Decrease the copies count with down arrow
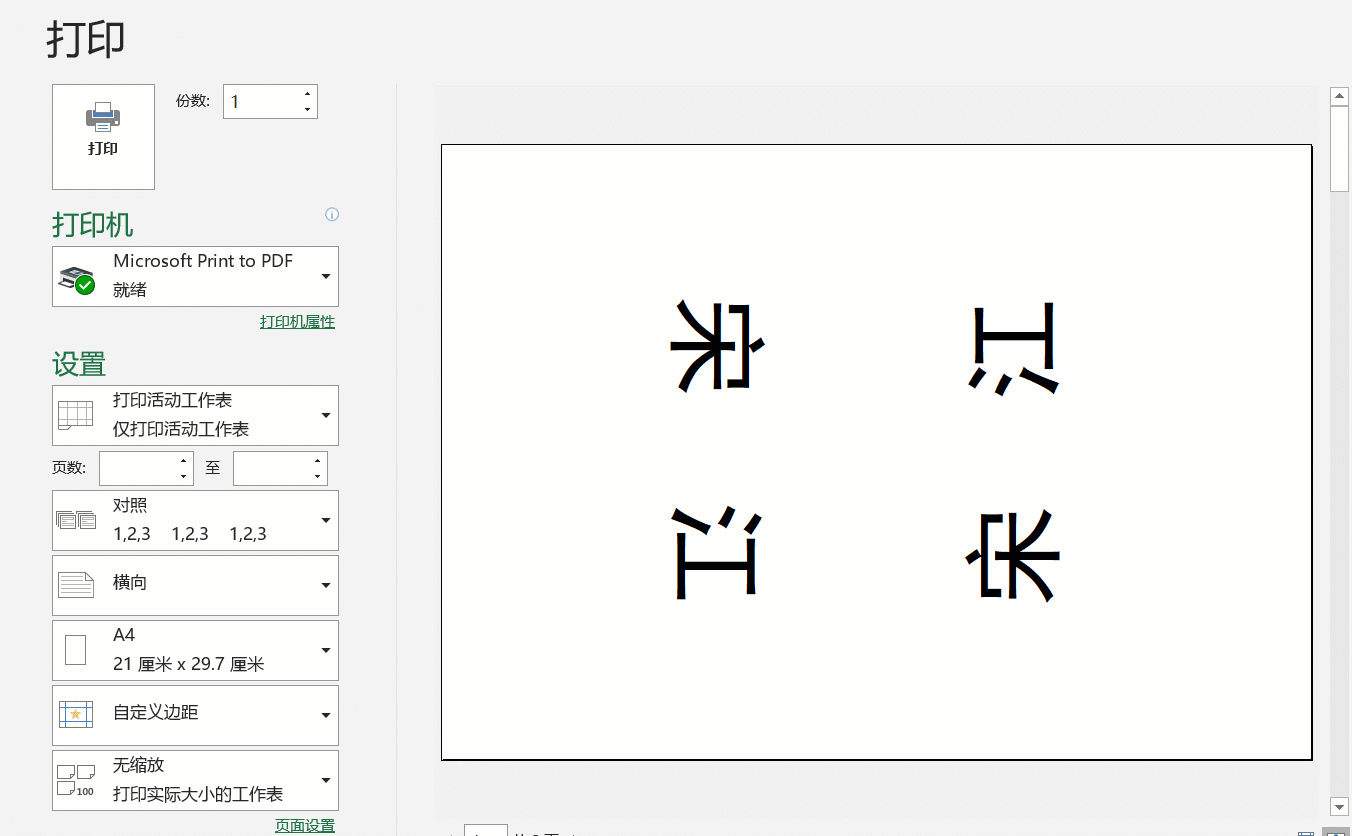Screen dimensions: 1352x836 point(307,109)
